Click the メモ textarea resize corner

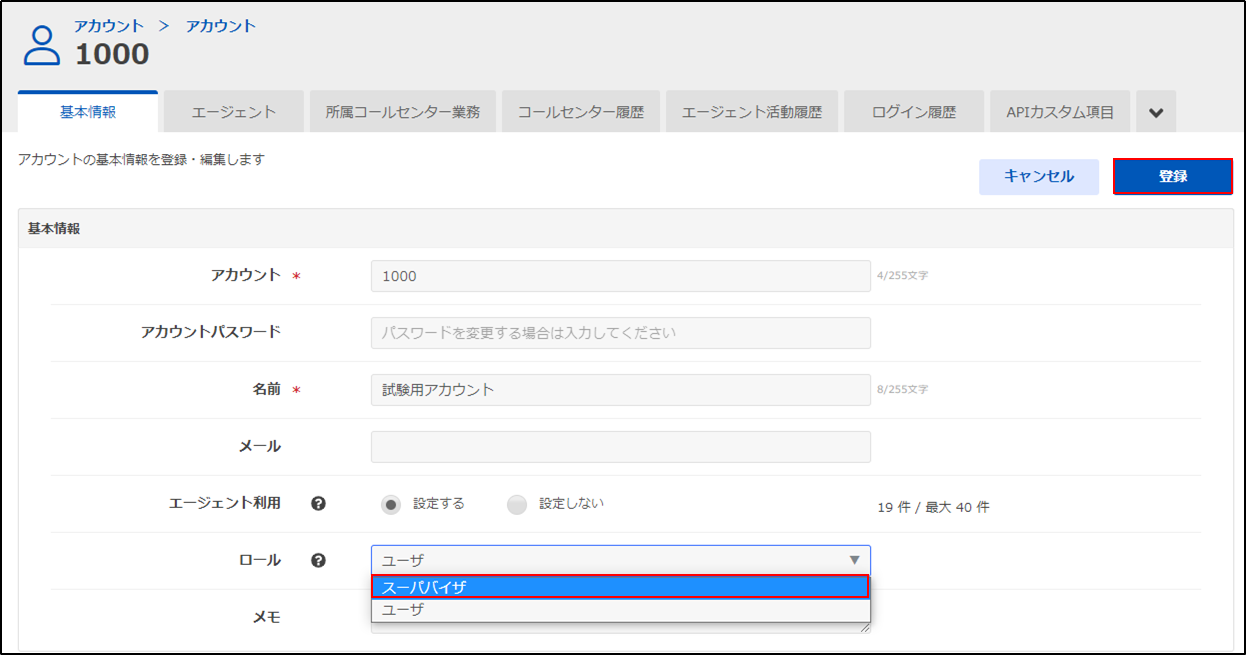click(x=865, y=628)
